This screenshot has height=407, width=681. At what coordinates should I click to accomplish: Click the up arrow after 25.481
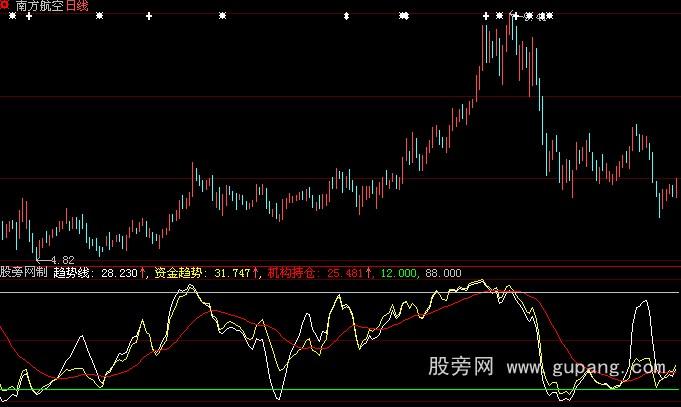(368, 271)
